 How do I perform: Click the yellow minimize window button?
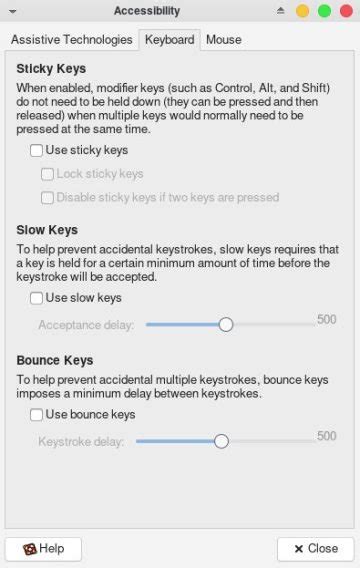302,11
